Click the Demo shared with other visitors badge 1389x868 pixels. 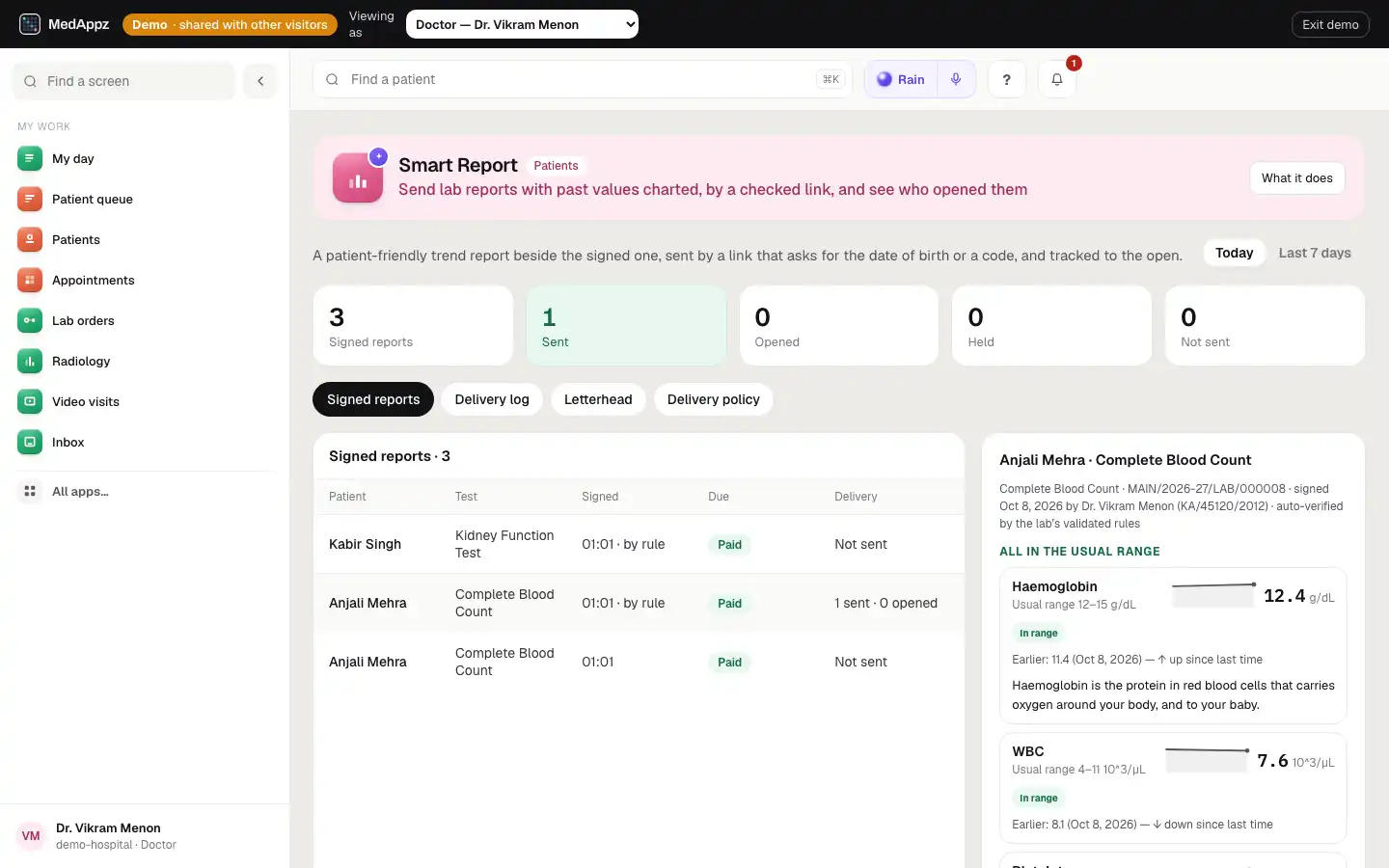(230, 24)
